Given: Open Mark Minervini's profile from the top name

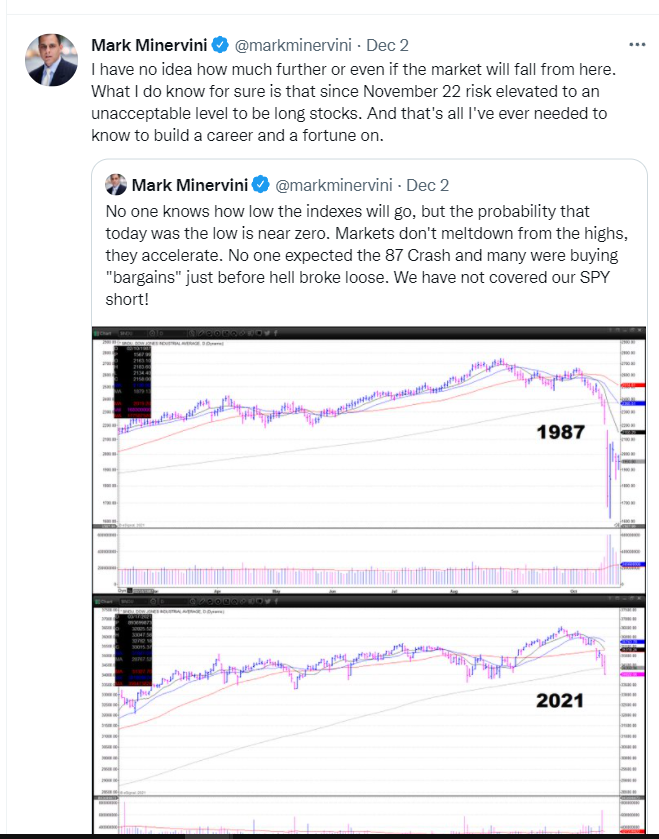Looking at the screenshot, I should (x=148, y=45).
